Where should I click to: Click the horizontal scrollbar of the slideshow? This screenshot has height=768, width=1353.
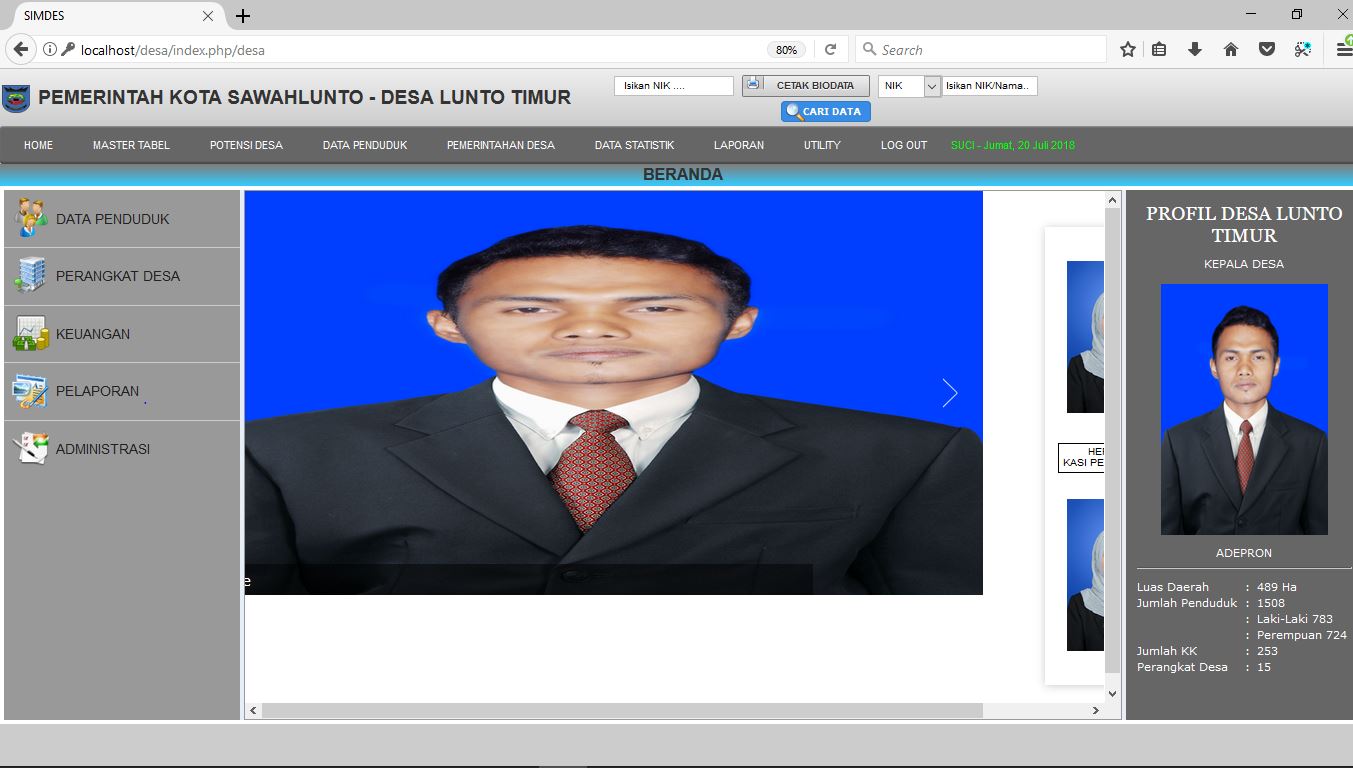pyautogui.click(x=620, y=710)
